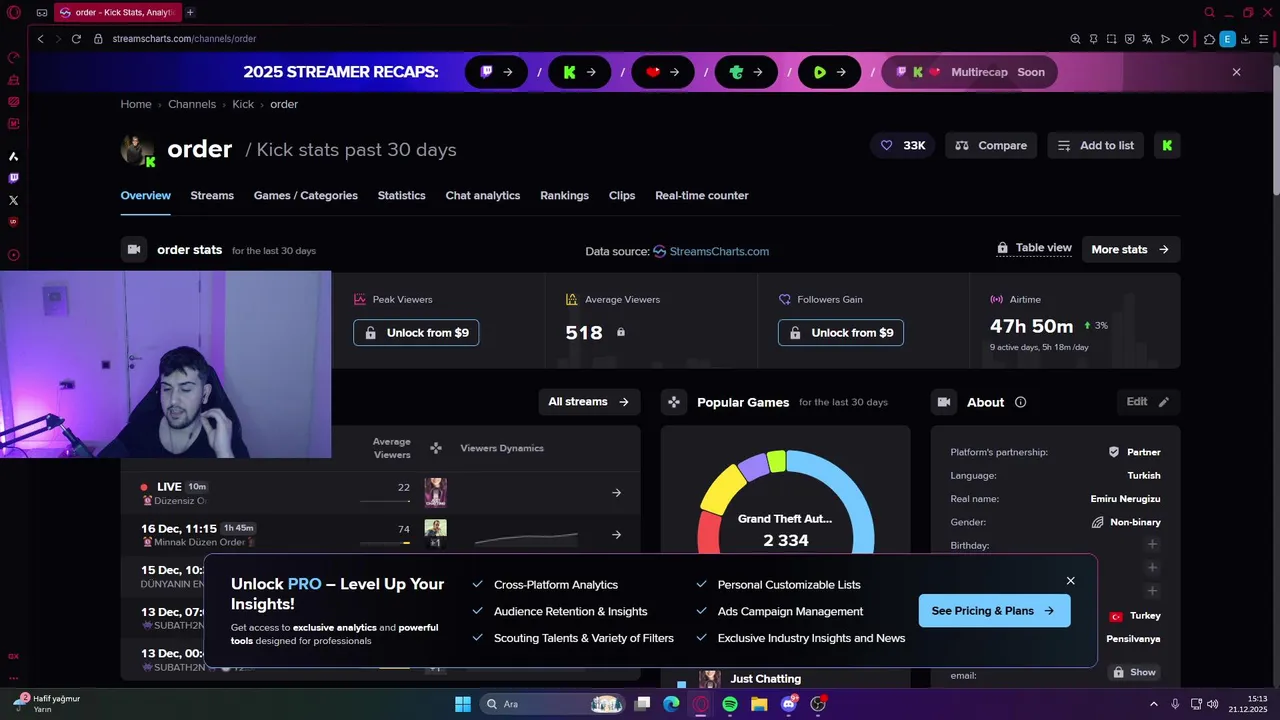Click the Twitch recap pill in banner

[x=496, y=72]
